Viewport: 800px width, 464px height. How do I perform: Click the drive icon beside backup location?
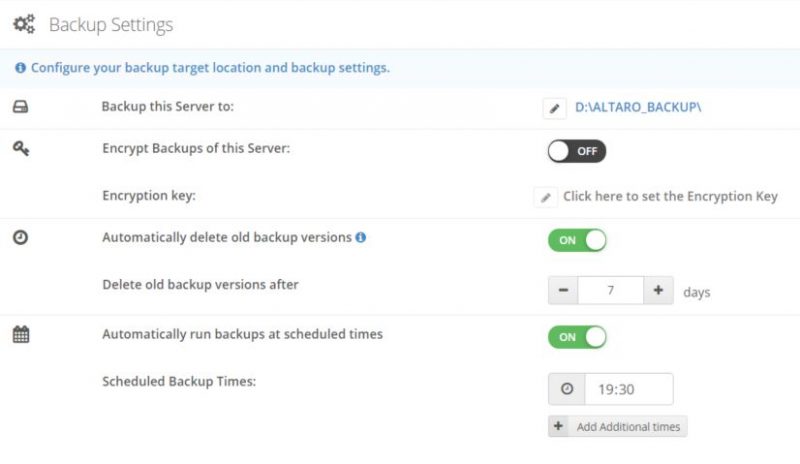pyautogui.click(x=20, y=107)
